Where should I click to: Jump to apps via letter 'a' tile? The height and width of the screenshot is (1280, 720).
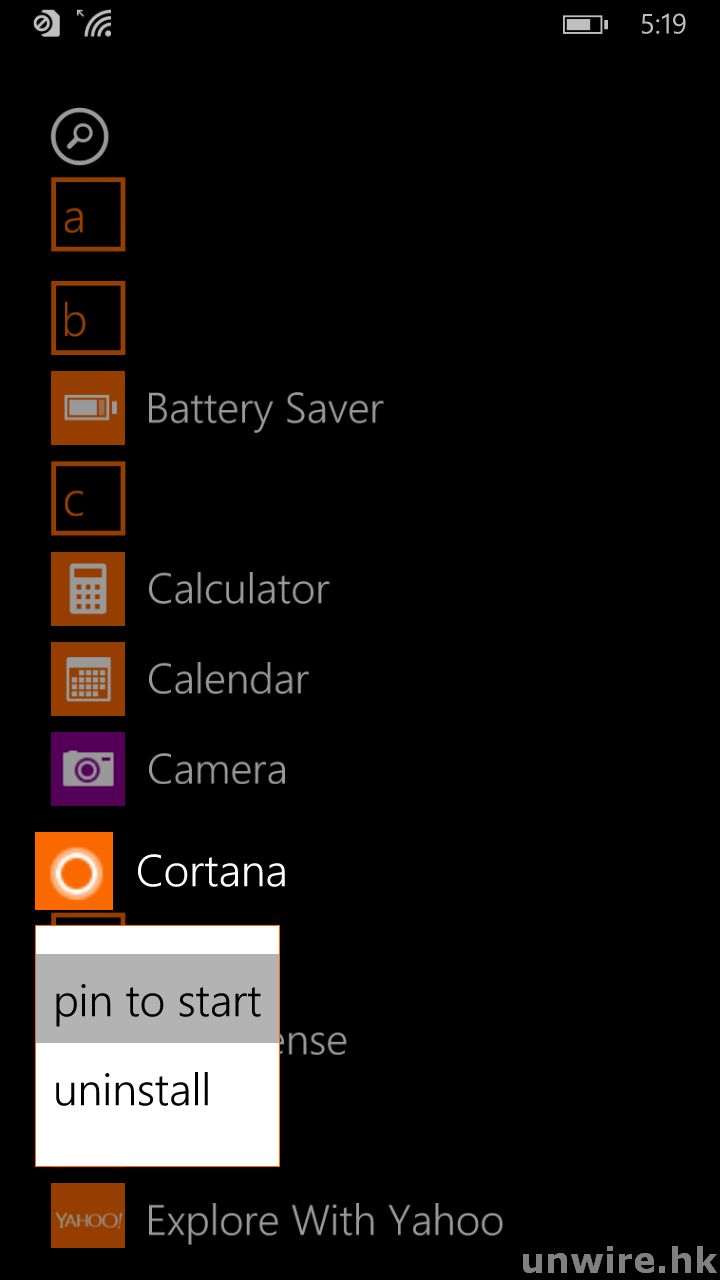(x=88, y=215)
